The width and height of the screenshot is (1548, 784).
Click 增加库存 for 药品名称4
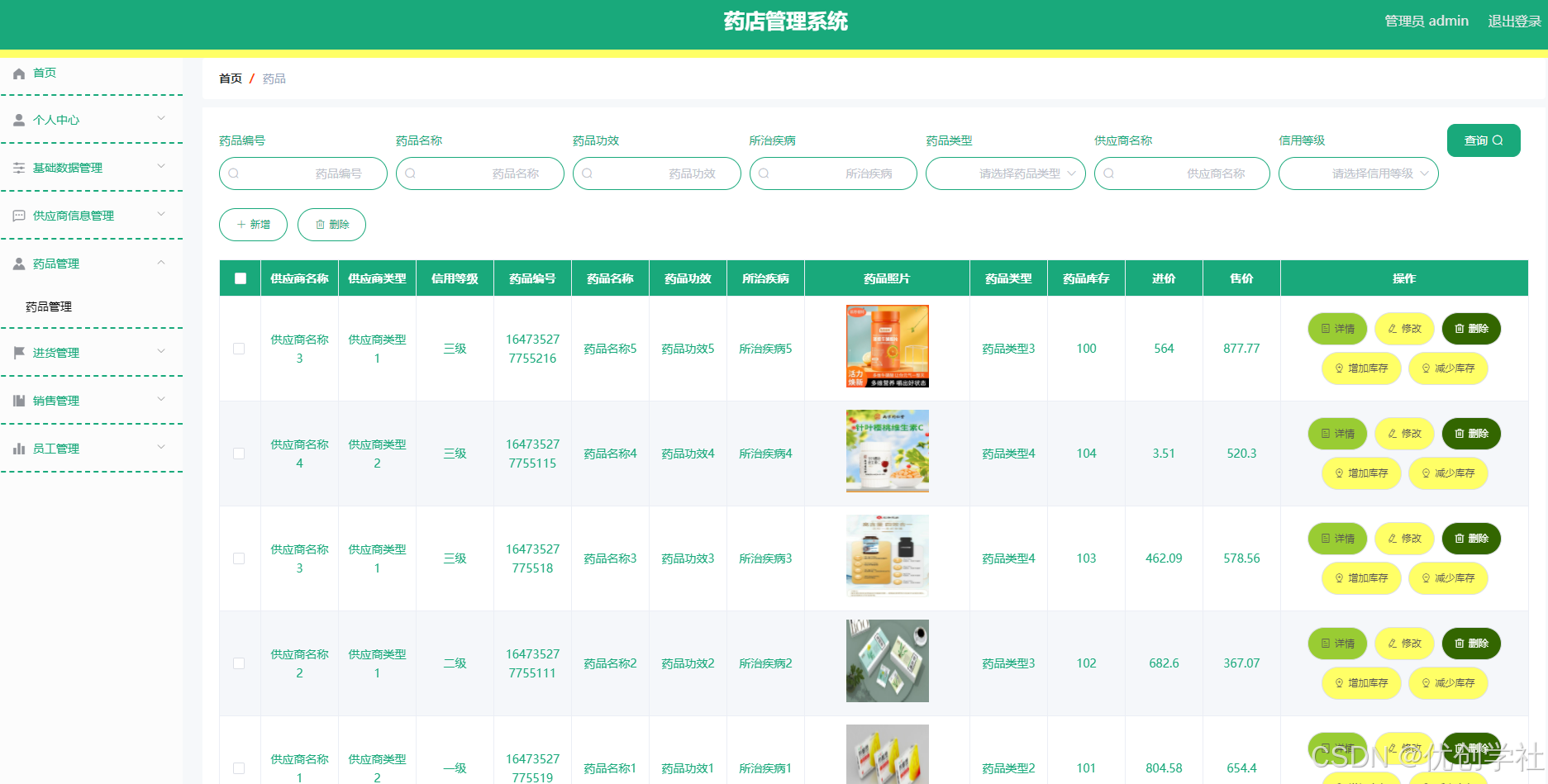click(x=1360, y=473)
